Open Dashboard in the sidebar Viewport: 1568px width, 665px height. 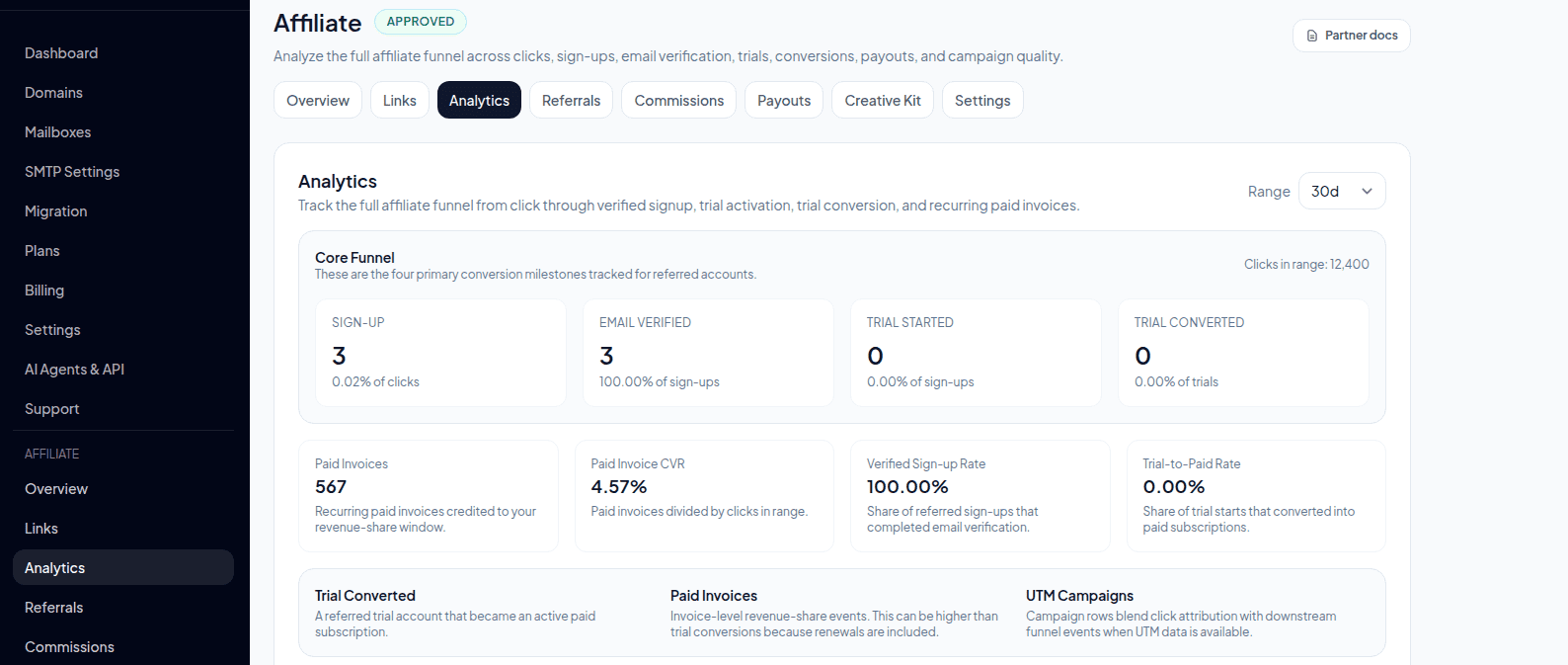click(61, 53)
